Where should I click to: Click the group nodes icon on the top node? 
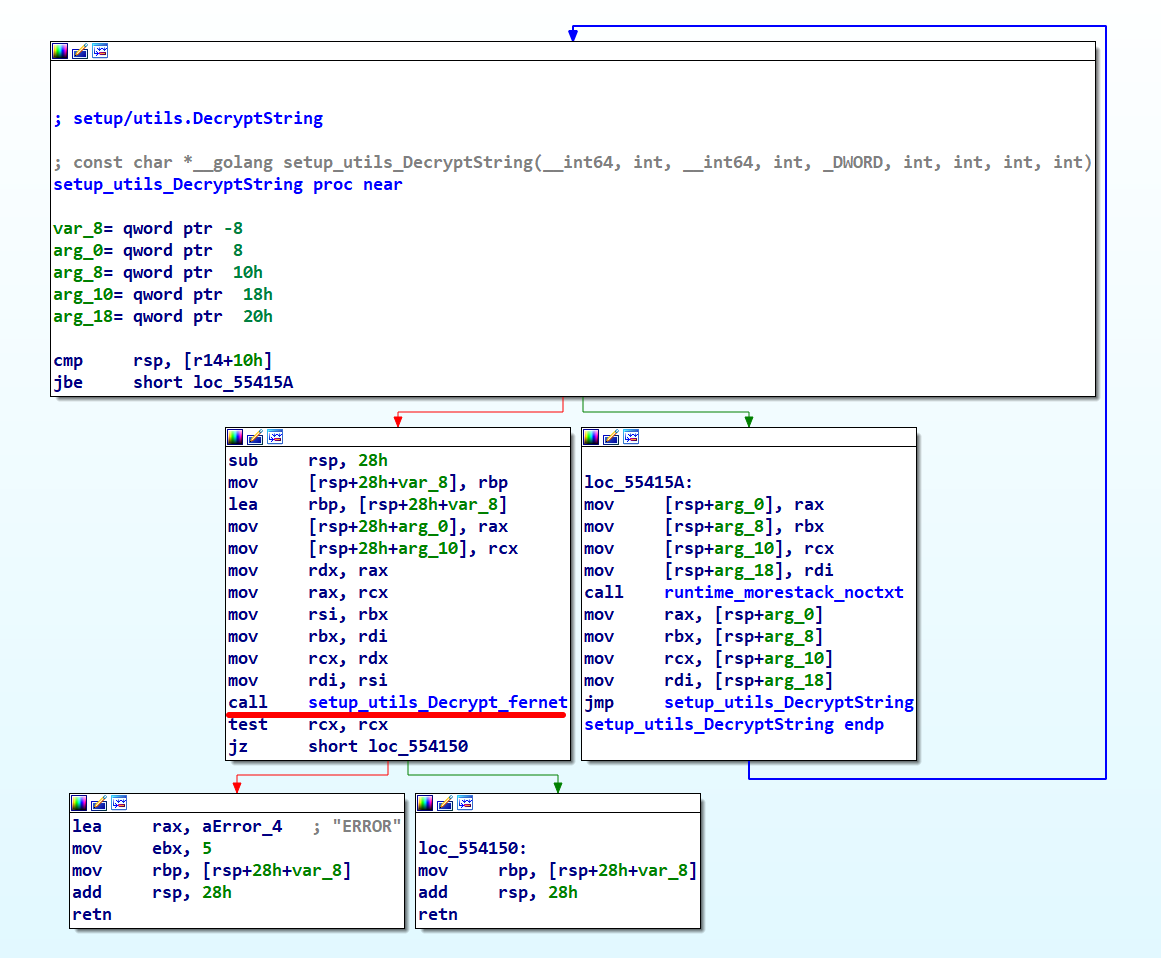[x=100, y=51]
